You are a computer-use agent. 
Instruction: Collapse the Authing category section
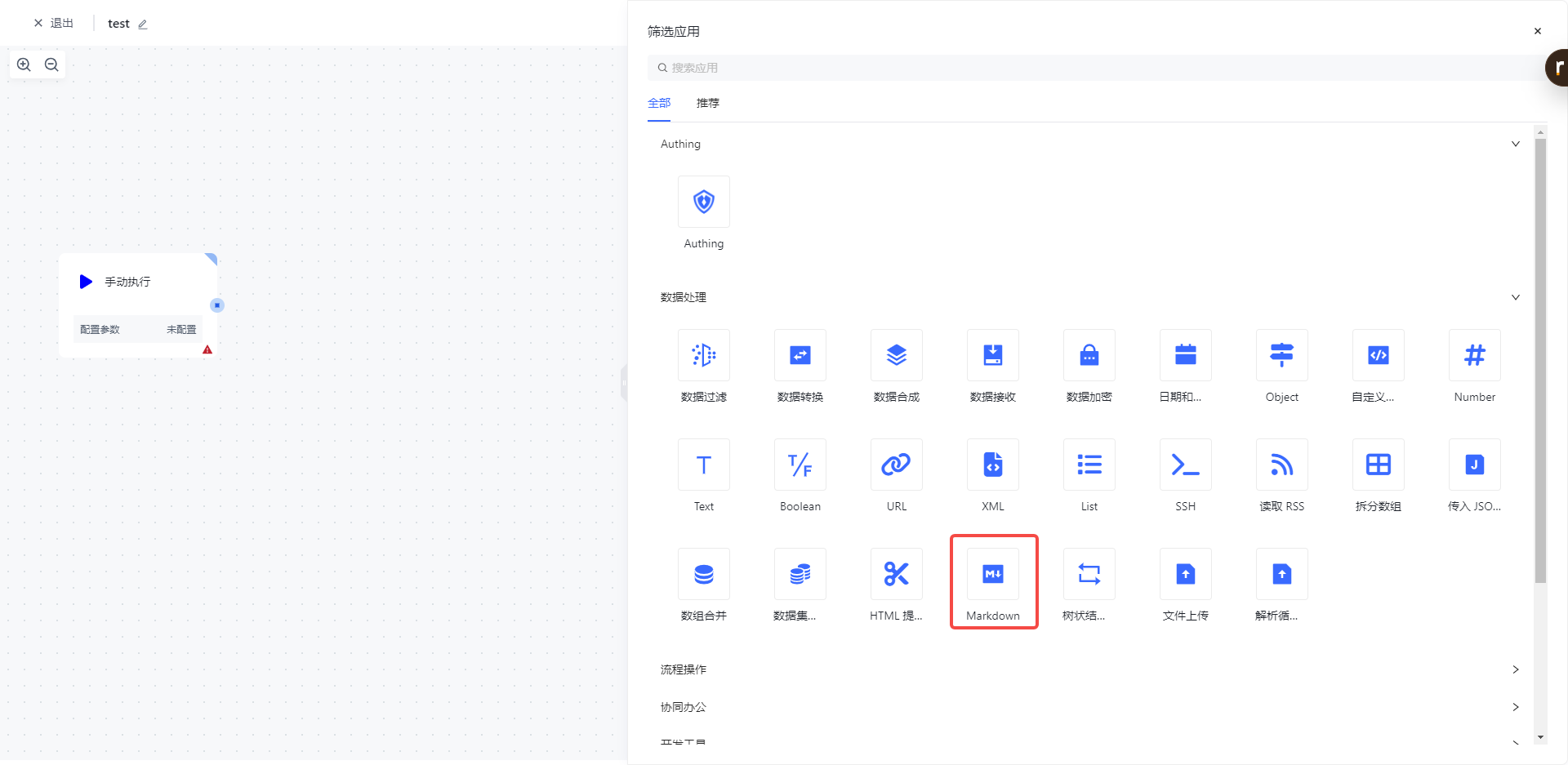pos(1515,144)
